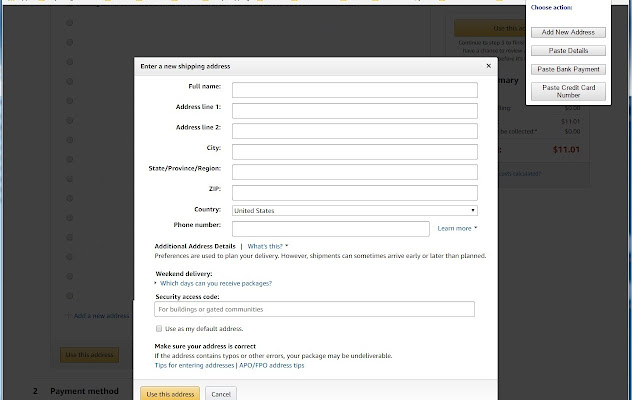Click 'Paste Credit Card Number' button
The image size is (640, 400).
pos(567,91)
